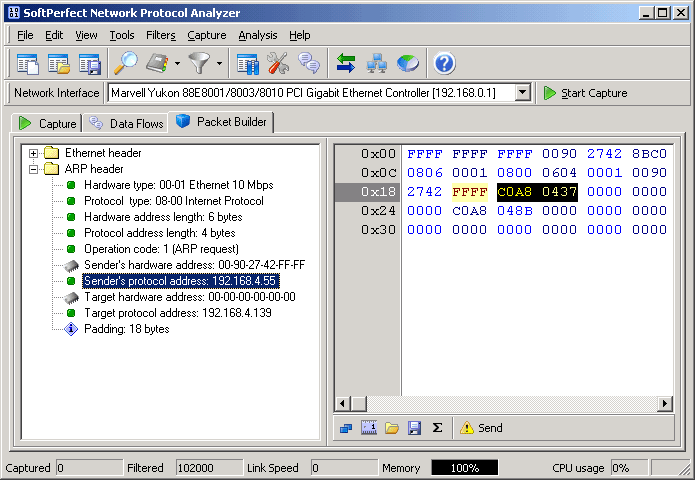
Task: Select Protocol address length: 4 bytes
Action: point(160,233)
